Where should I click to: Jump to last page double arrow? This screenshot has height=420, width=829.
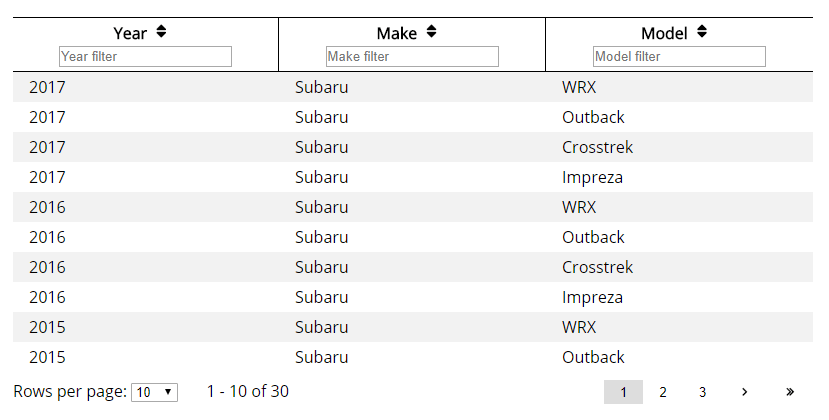point(790,392)
